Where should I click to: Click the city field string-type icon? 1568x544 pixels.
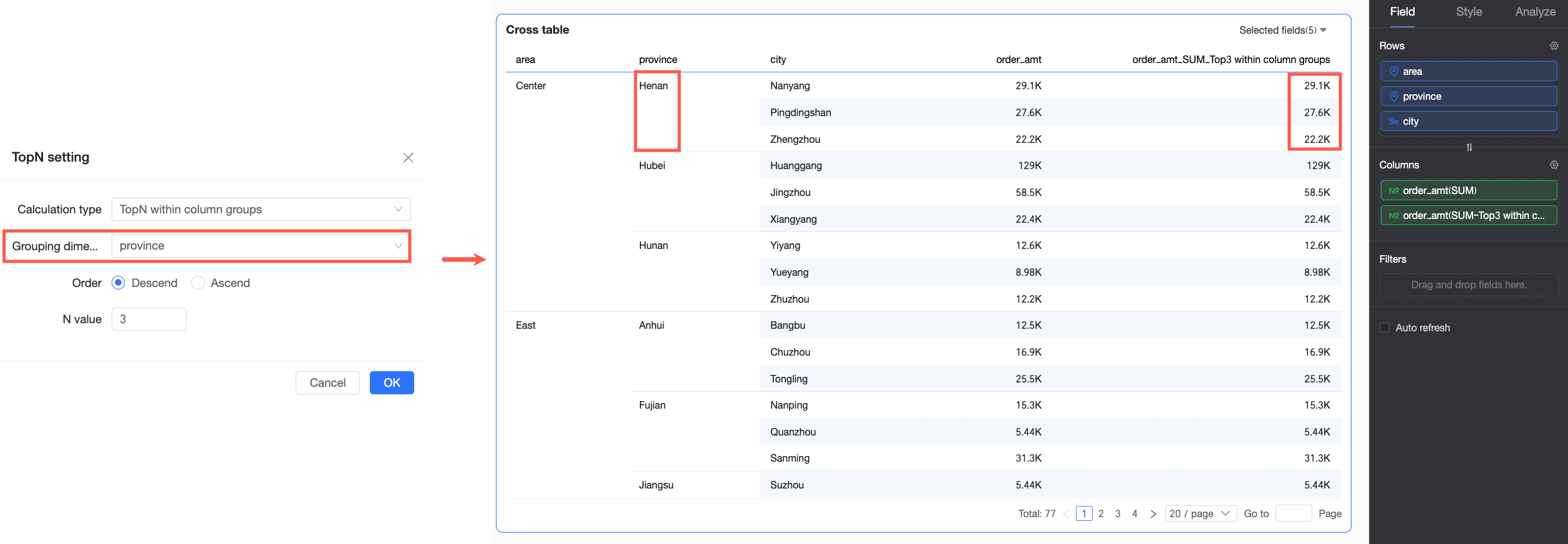tap(1393, 121)
